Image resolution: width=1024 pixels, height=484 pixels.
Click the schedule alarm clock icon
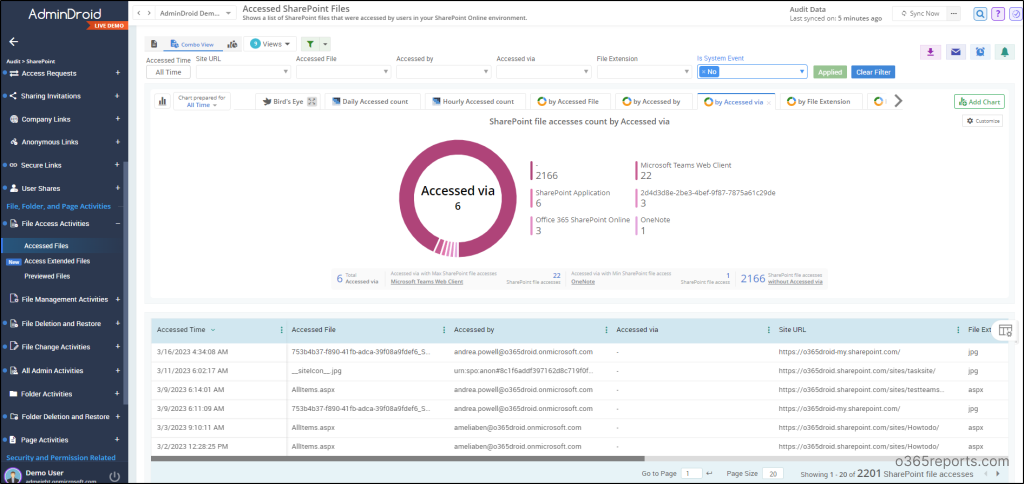click(x=980, y=53)
